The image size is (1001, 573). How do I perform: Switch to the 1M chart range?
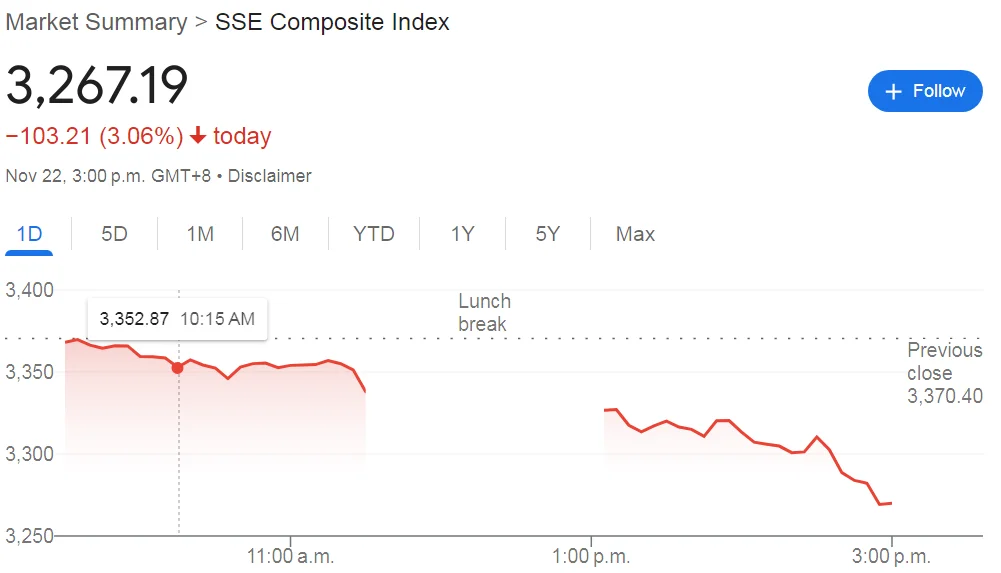(200, 234)
